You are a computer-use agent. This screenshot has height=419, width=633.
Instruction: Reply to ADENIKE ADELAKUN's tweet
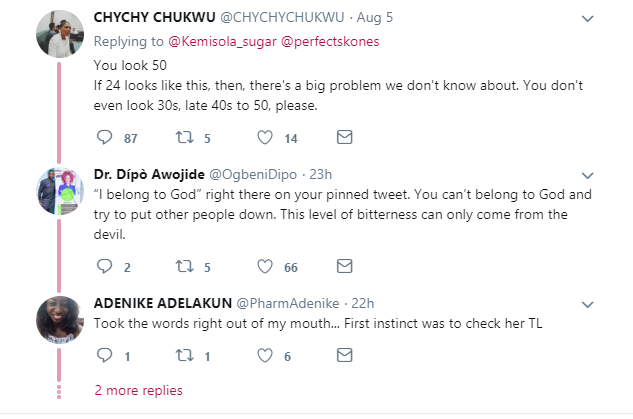104,355
